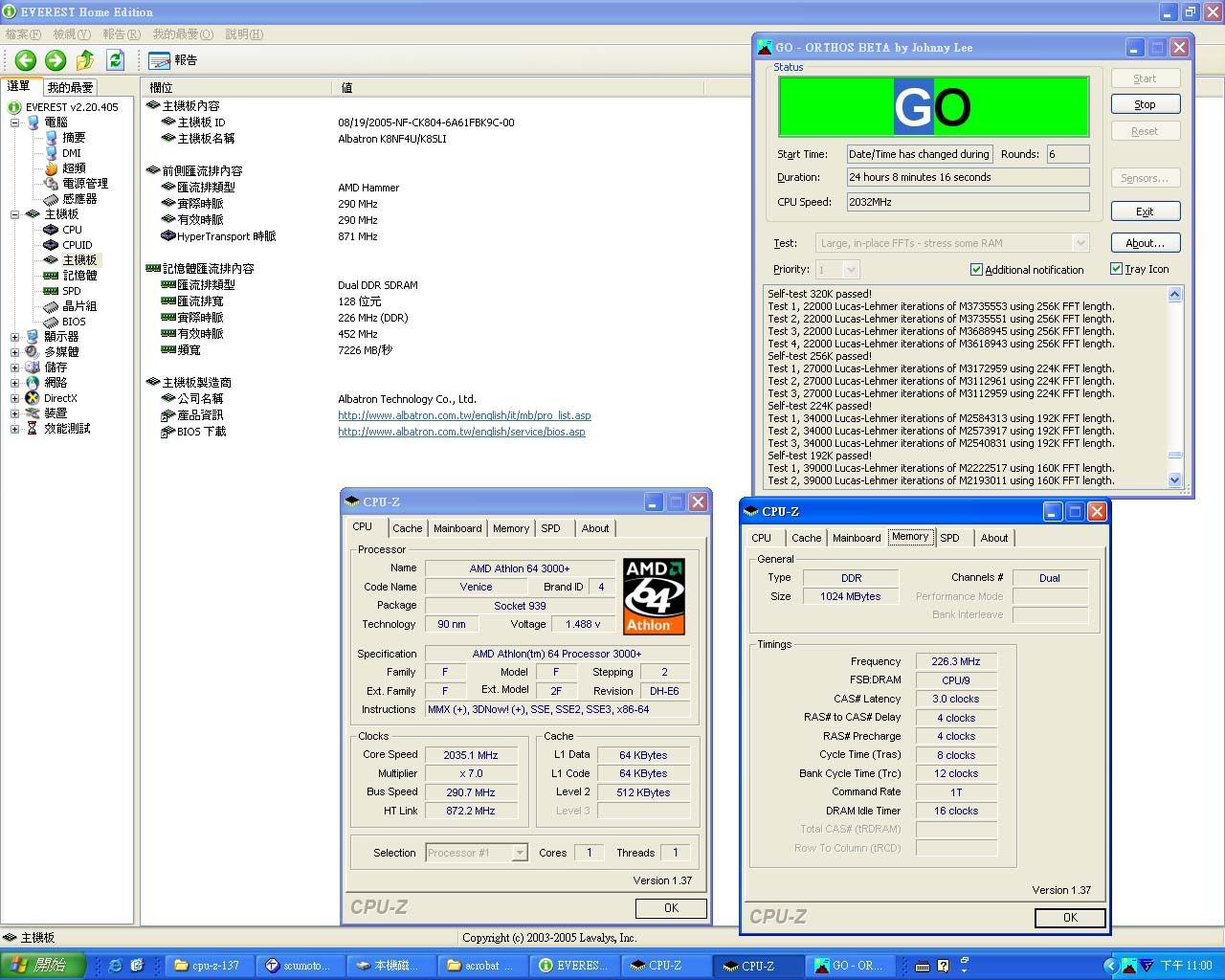This screenshot has height=980, width=1225.
Task: Switch to the Cache tab in CPU-Z
Action: (407, 528)
